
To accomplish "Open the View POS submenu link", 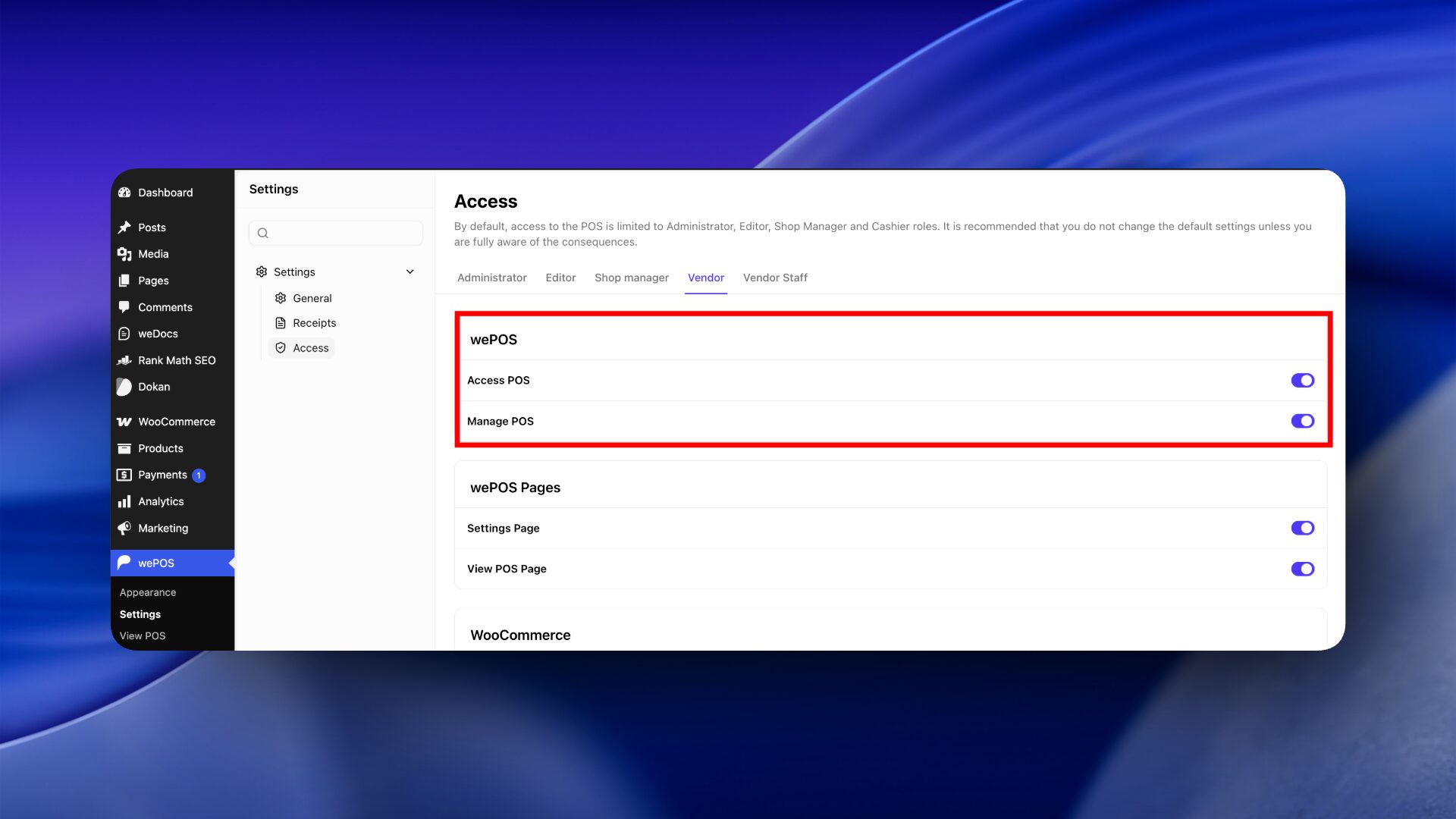I will click(143, 635).
